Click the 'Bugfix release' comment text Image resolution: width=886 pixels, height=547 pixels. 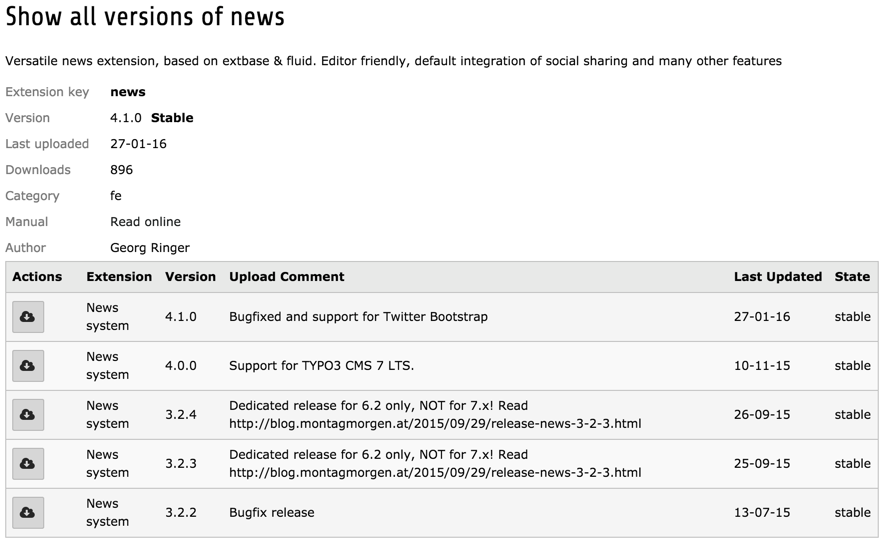[271, 513]
